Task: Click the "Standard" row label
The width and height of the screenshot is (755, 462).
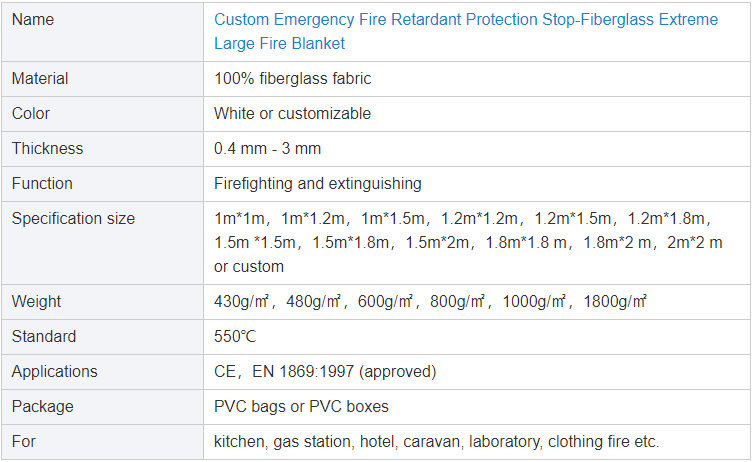Action: pos(44,336)
